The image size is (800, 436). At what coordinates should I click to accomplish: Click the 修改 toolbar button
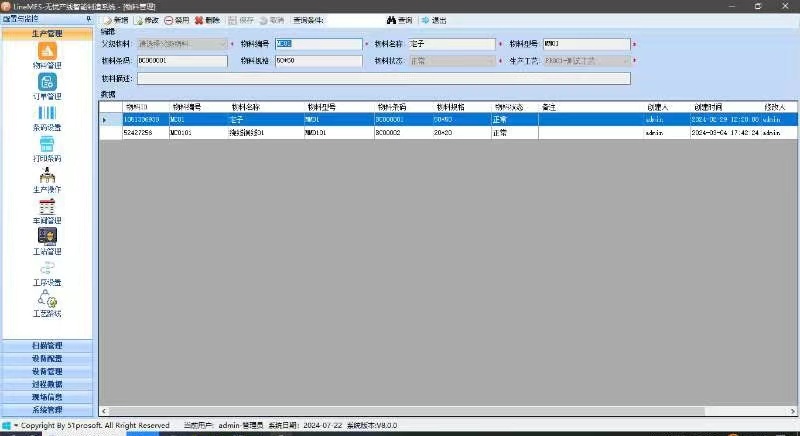click(147, 20)
